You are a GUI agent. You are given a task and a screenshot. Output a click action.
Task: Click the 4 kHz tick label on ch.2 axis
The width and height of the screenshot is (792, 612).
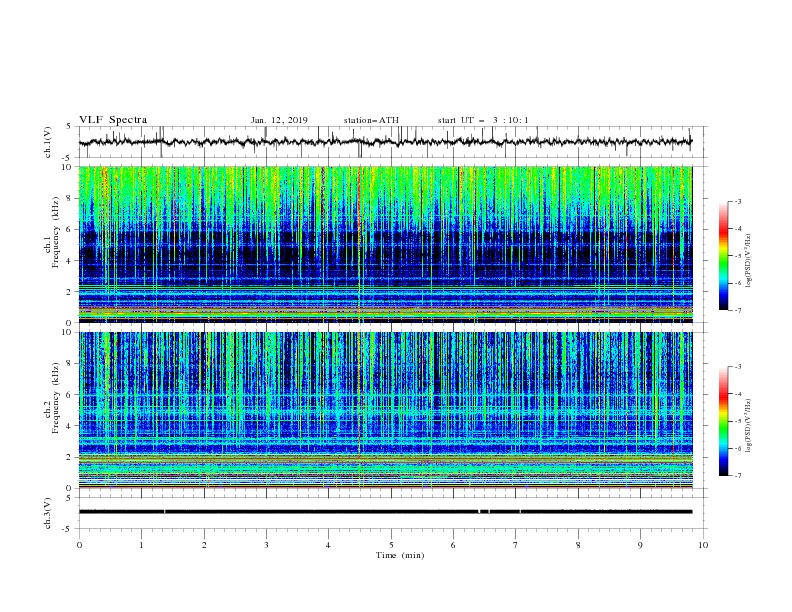pyautogui.click(x=70, y=426)
